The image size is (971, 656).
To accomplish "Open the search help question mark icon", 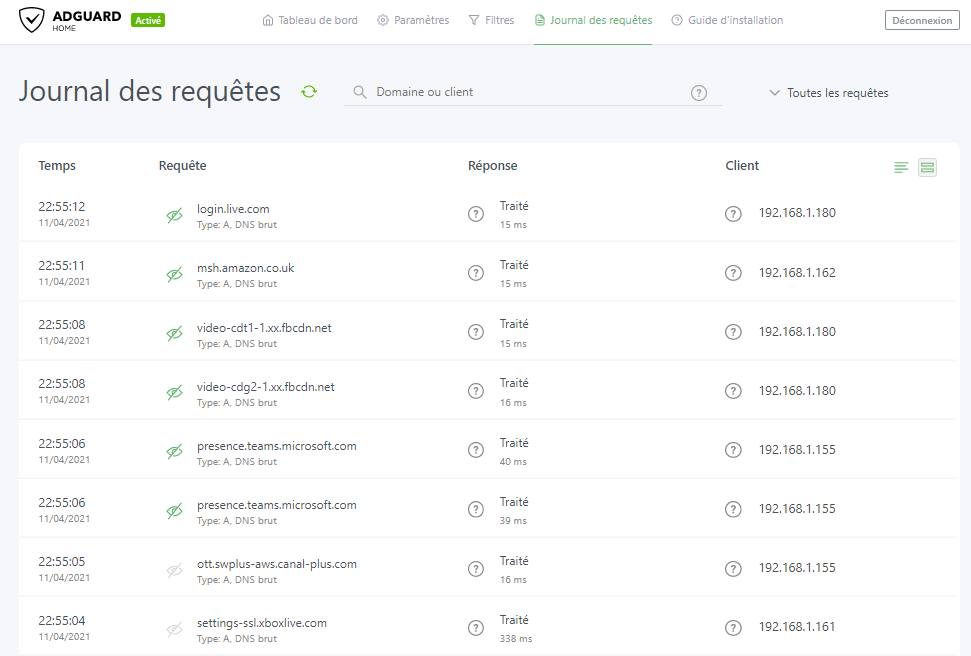I will (x=699, y=93).
